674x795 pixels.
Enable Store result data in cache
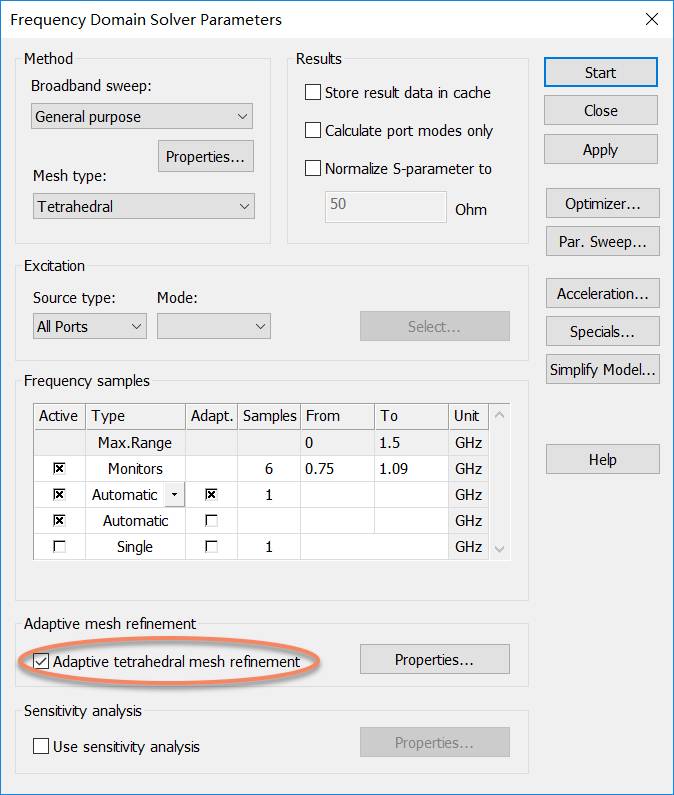point(313,92)
